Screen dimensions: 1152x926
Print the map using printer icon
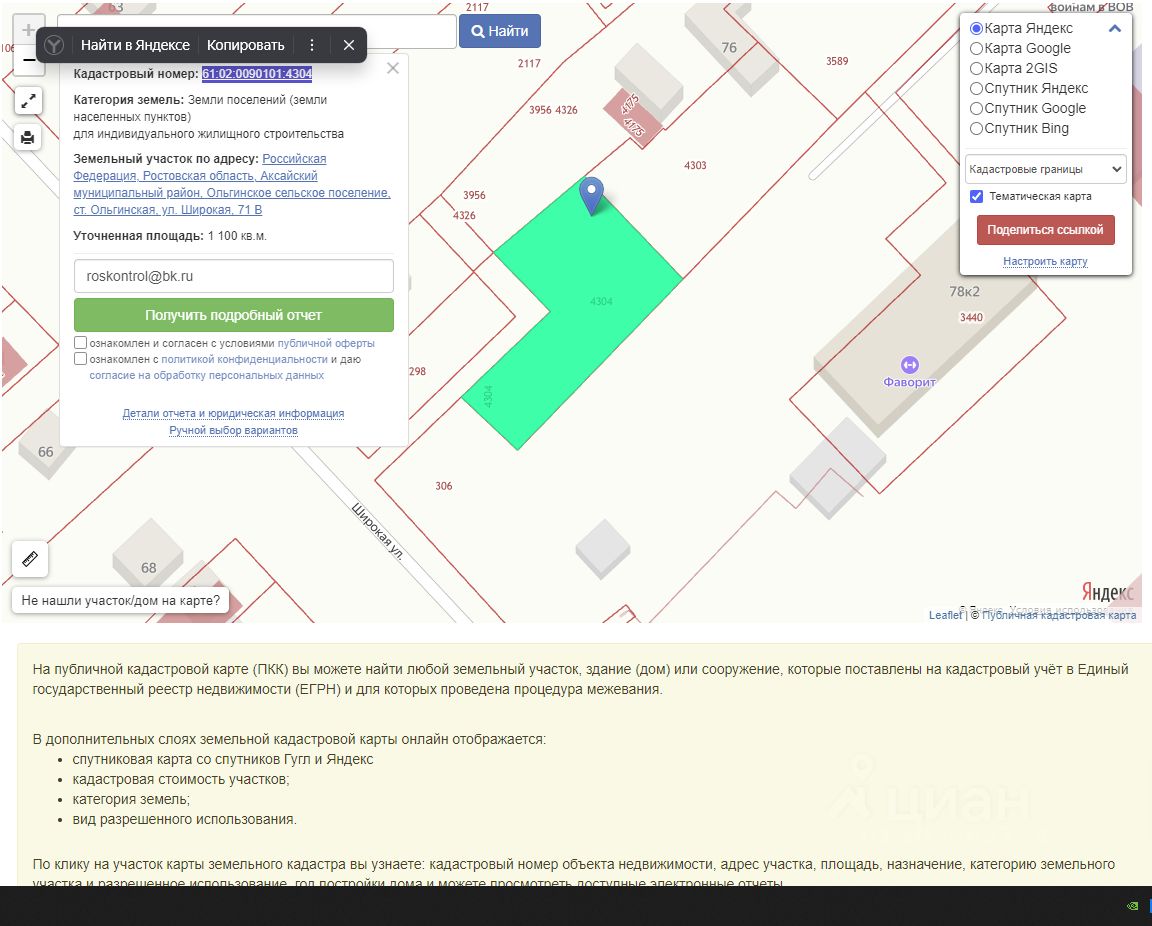(28, 137)
